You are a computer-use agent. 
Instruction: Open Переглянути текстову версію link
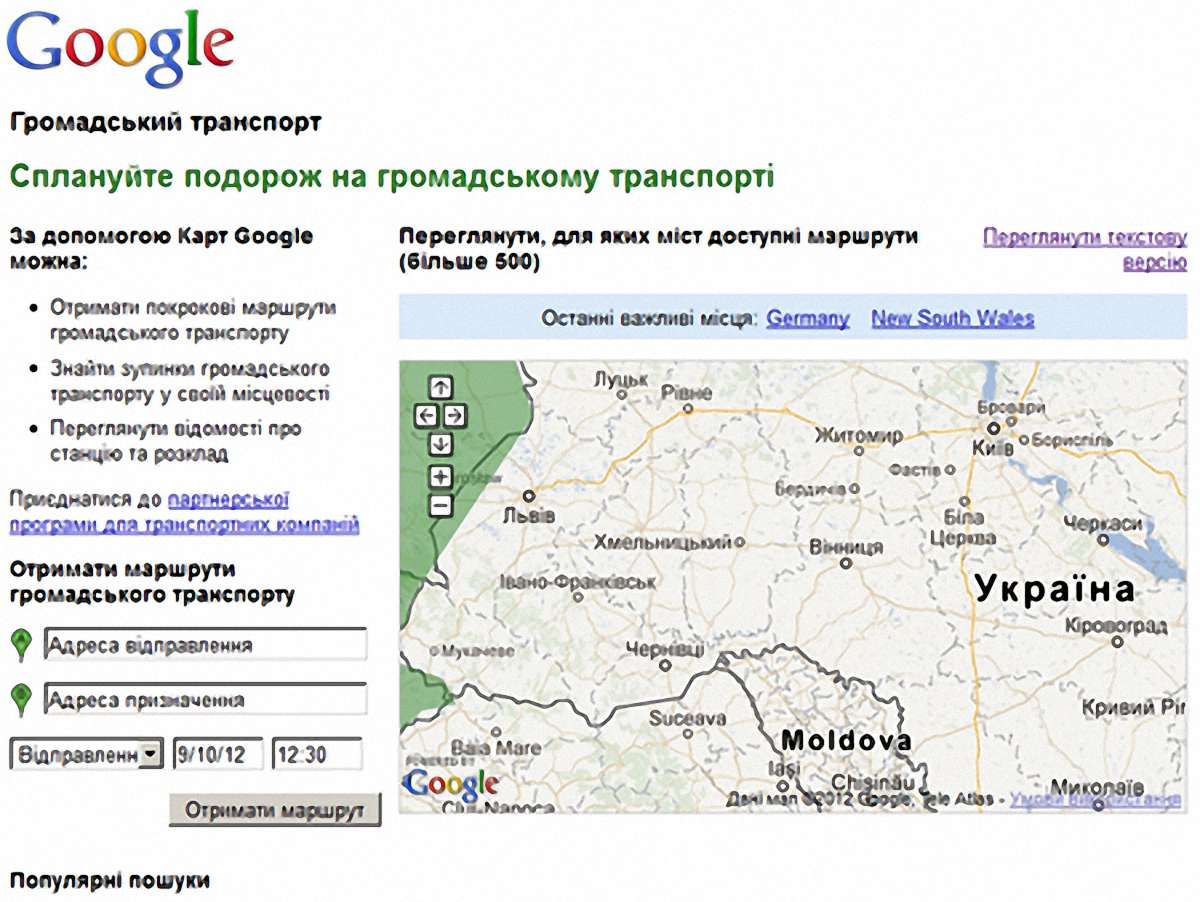point(1086,250)
